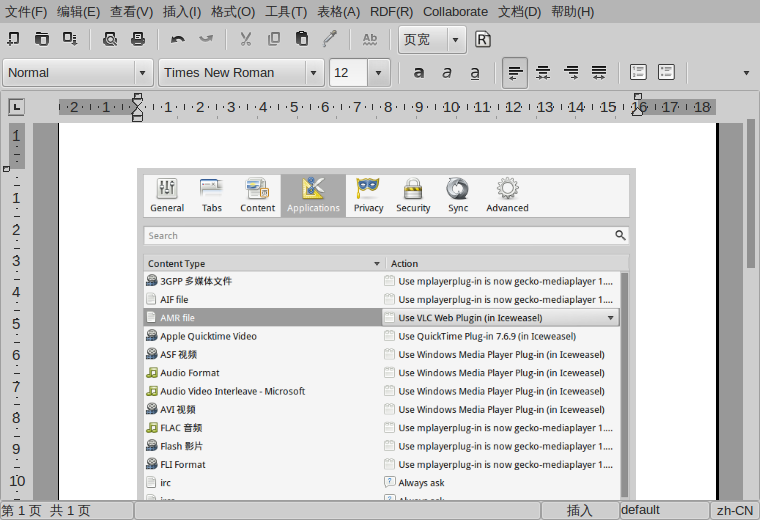Click the Spellcheck Ab icon

370,39
